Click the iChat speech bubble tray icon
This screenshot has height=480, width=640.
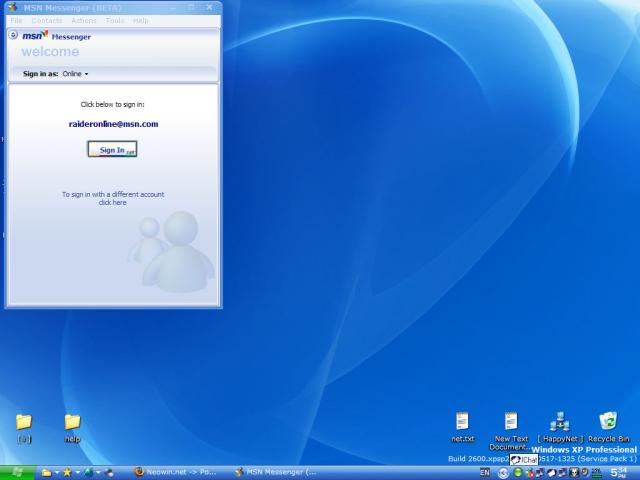point(551,473)
